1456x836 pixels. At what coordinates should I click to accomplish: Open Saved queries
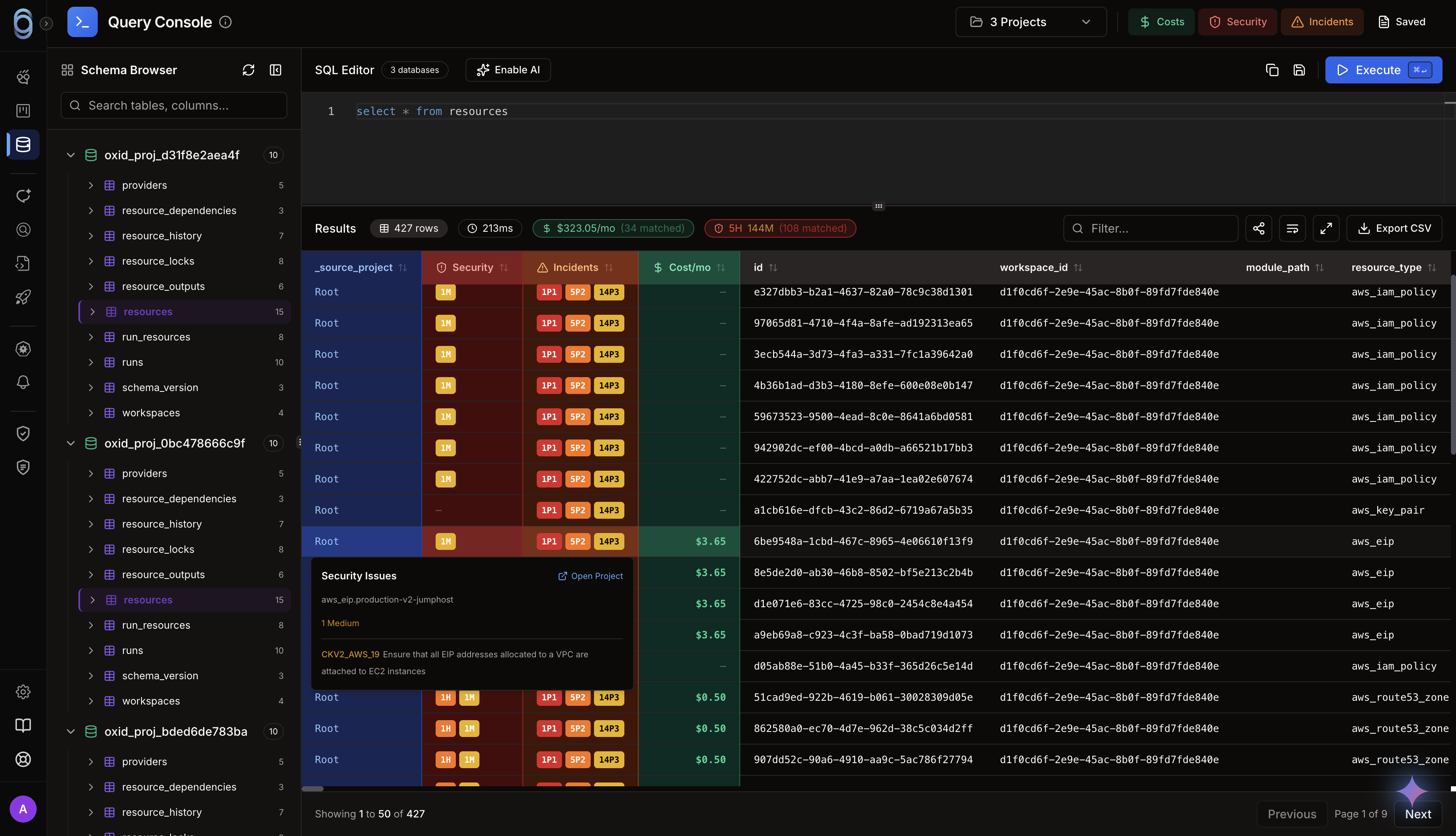(x=1402, y=22)
